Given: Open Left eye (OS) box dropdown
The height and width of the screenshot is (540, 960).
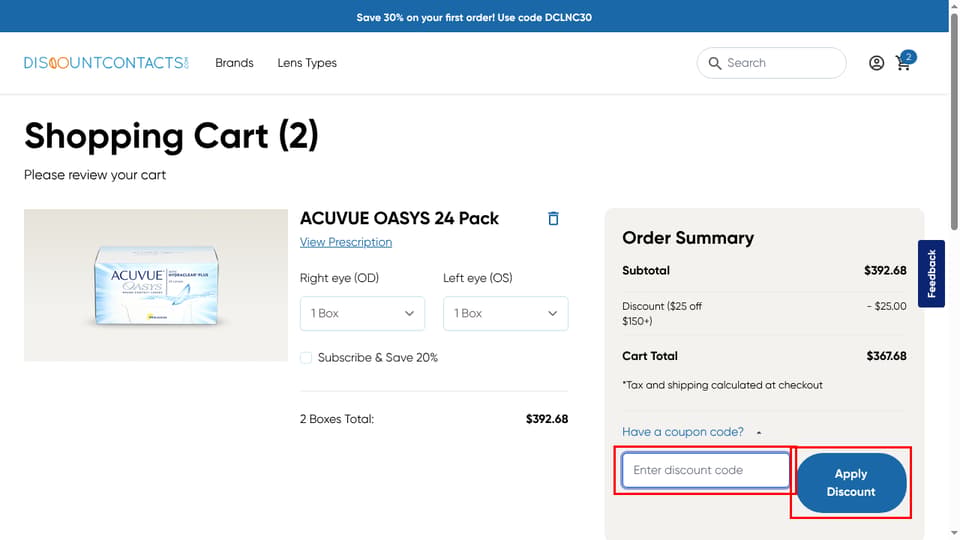Looking at the screenshot, I should click(506, 313).
